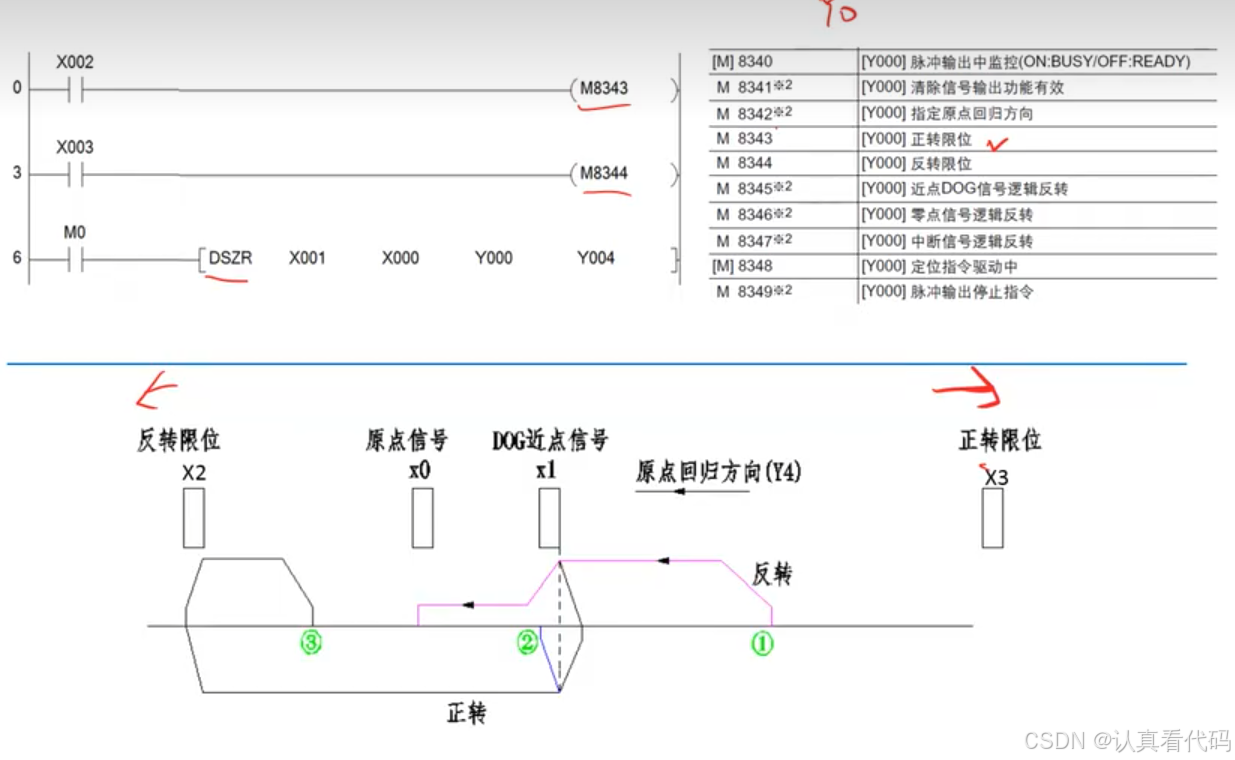Screen dimensions: 1235x760
Task: Click table description '[Y000] 反转限位'
Action: [916, 163]
